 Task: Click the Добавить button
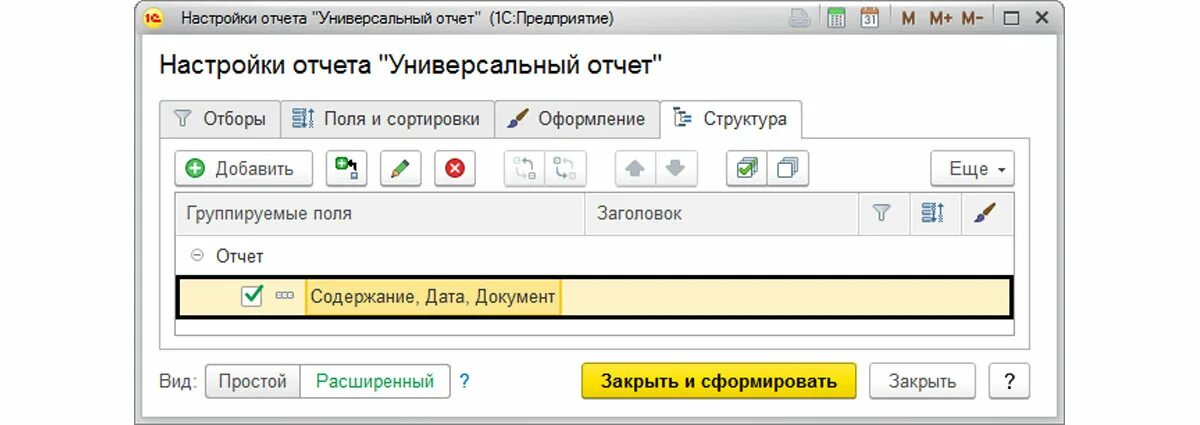[244, 169]
